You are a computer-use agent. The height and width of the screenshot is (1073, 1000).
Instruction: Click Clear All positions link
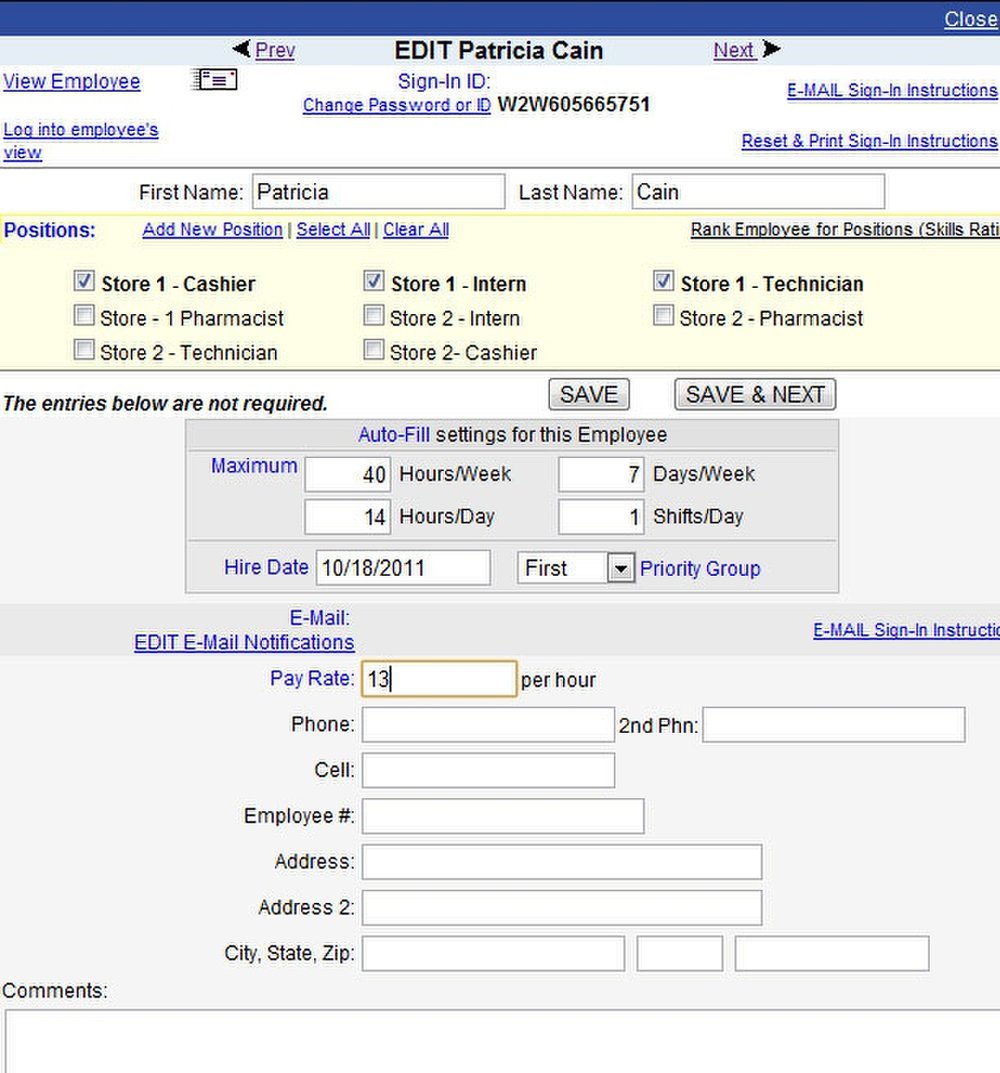[415, 229]
